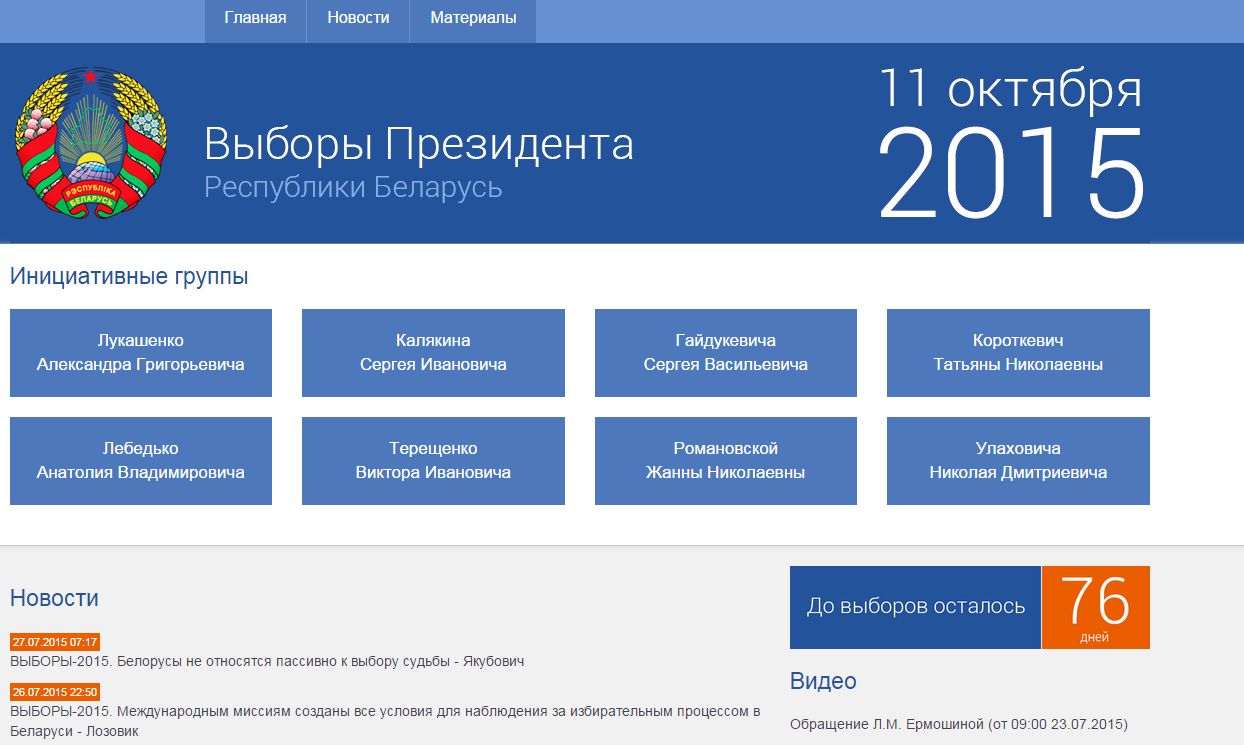Viewport: 1244px width, 745px height.
Task: Open the Материалы menu tab
Action: tap(473, 21)
